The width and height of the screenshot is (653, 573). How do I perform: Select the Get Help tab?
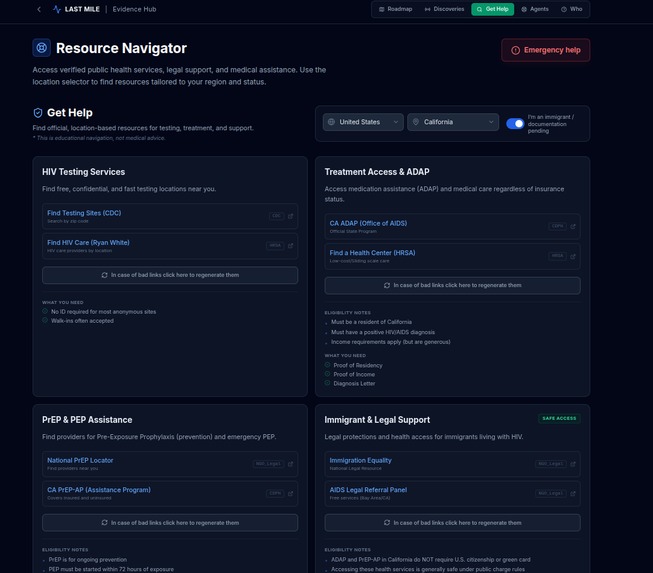(493, 9)
